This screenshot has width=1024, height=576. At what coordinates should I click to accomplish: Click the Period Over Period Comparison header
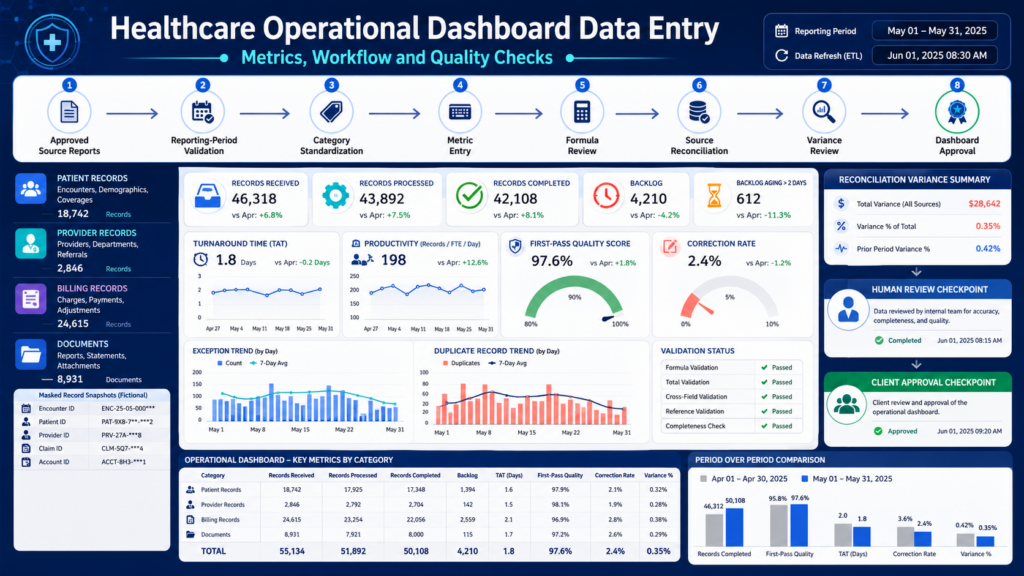pyautogui.click(x=760, y=460)
